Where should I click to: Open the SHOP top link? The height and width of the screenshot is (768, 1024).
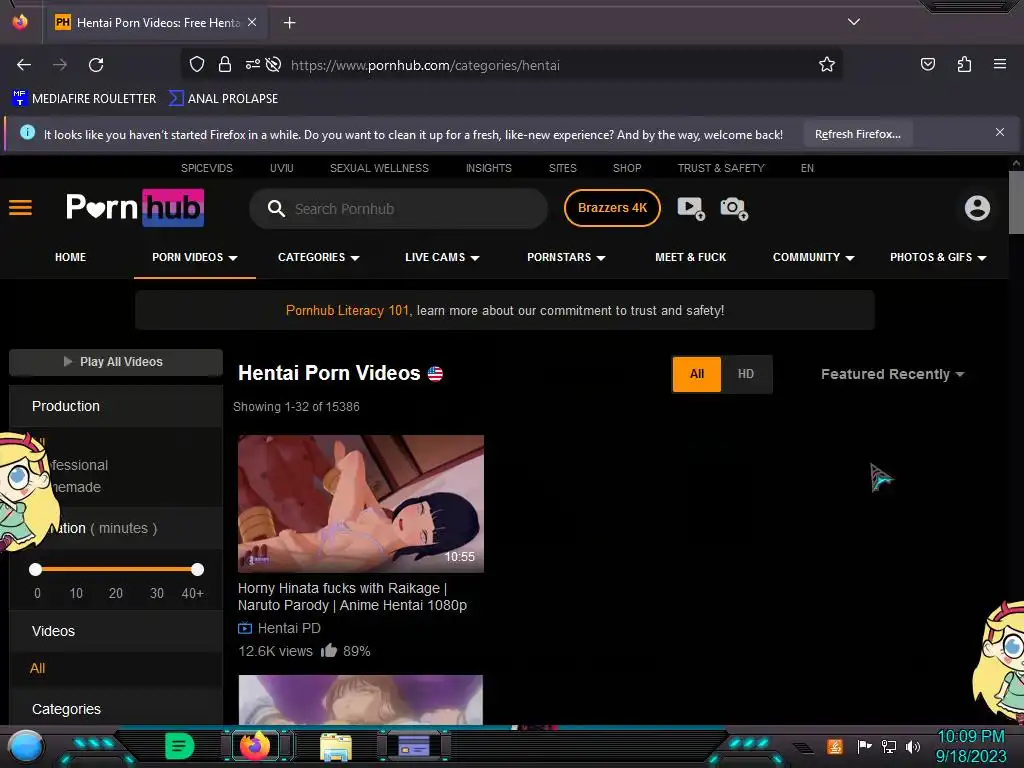coord(627,168)
